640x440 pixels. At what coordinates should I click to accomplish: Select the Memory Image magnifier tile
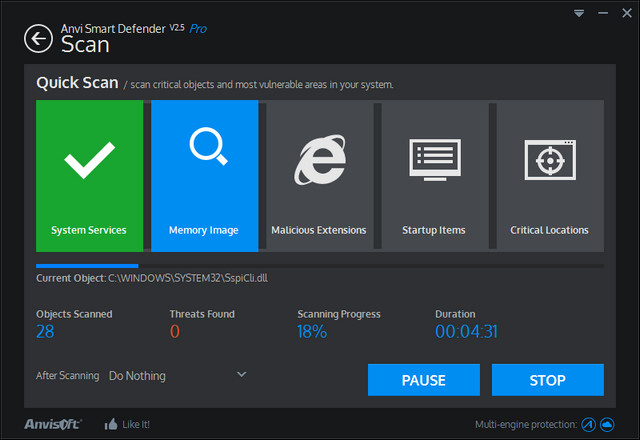204,176
